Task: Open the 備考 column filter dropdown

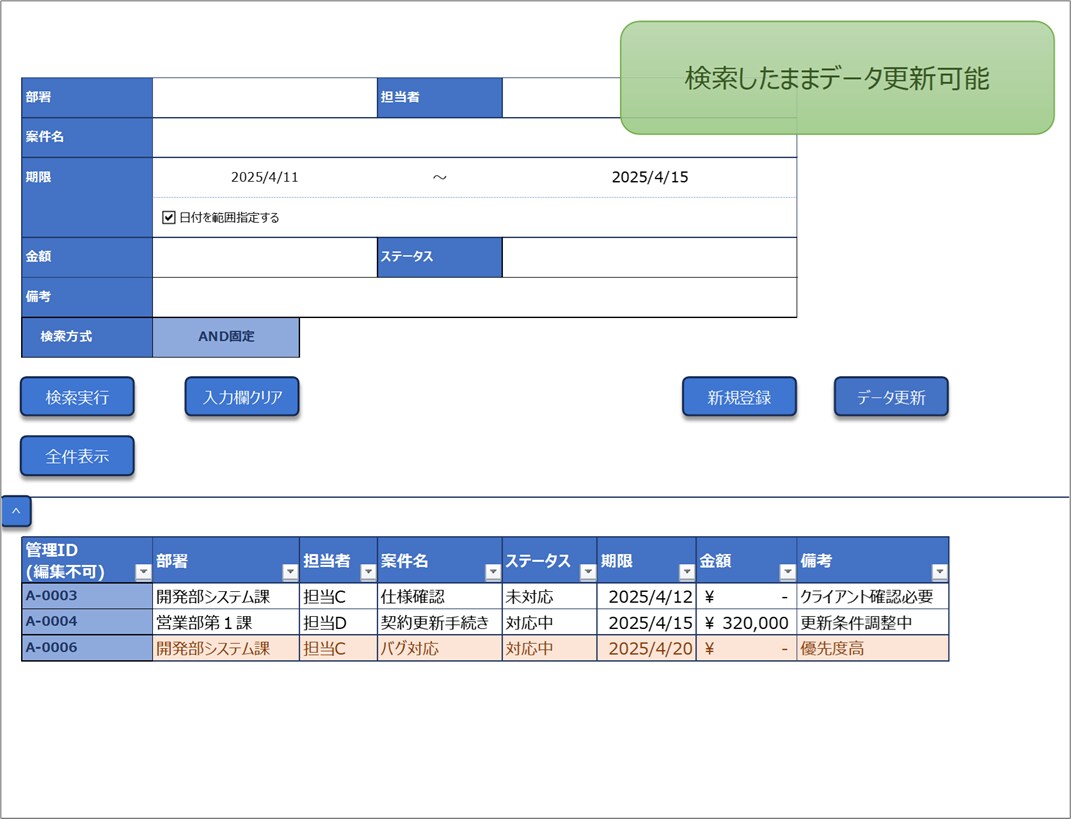Action: 939,572
